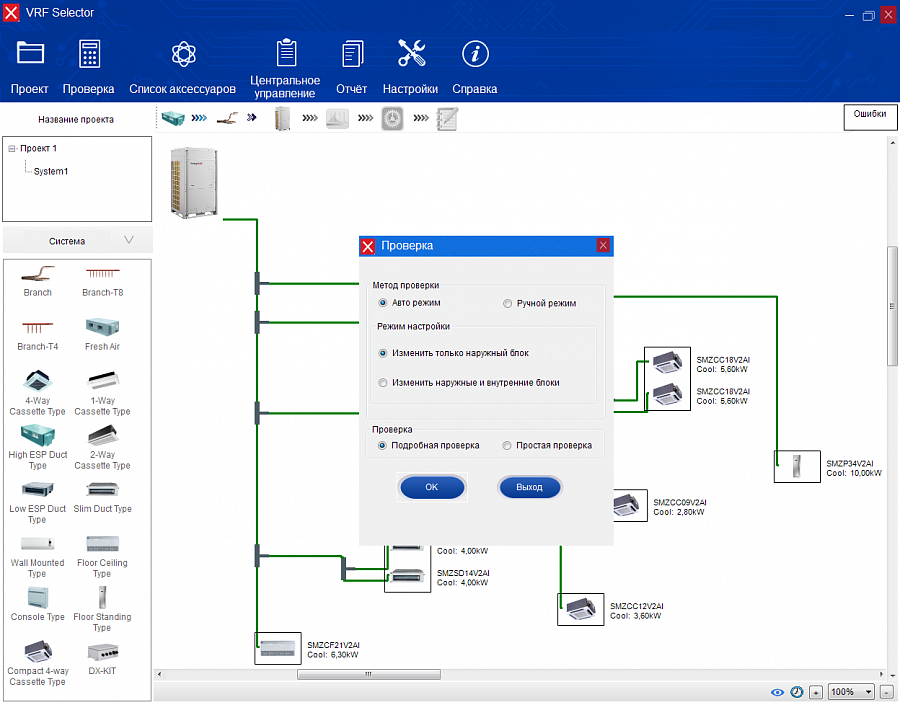The width and height of the screenshot is (900, 705).
Task: Open Настройки wrench tools icon
Action: click(x=410, y=54)
